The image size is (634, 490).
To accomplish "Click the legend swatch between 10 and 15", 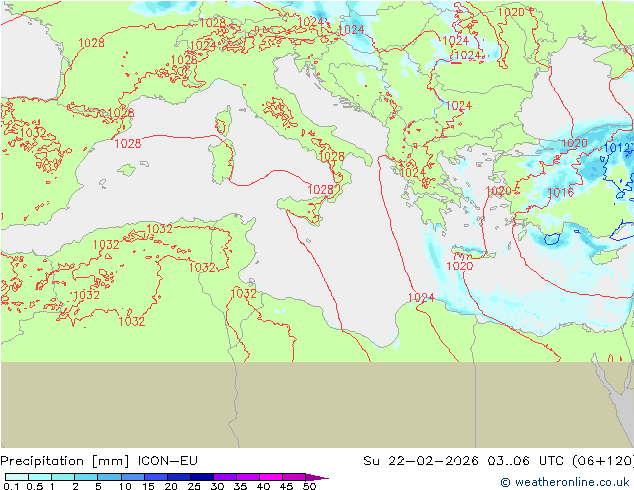I will (133, 477).
